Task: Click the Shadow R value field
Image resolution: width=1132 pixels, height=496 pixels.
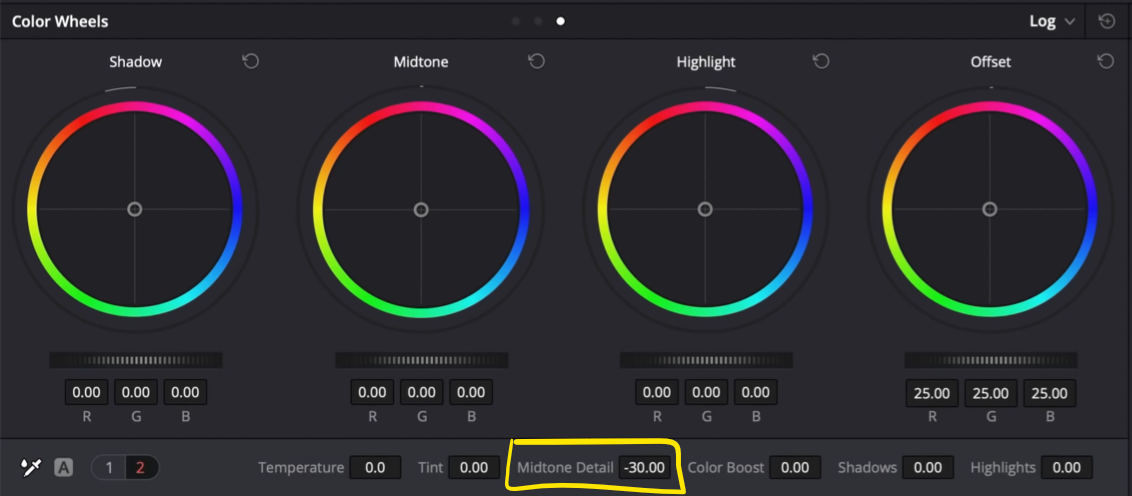Action: pyautogui.click(x=87, y=393)
